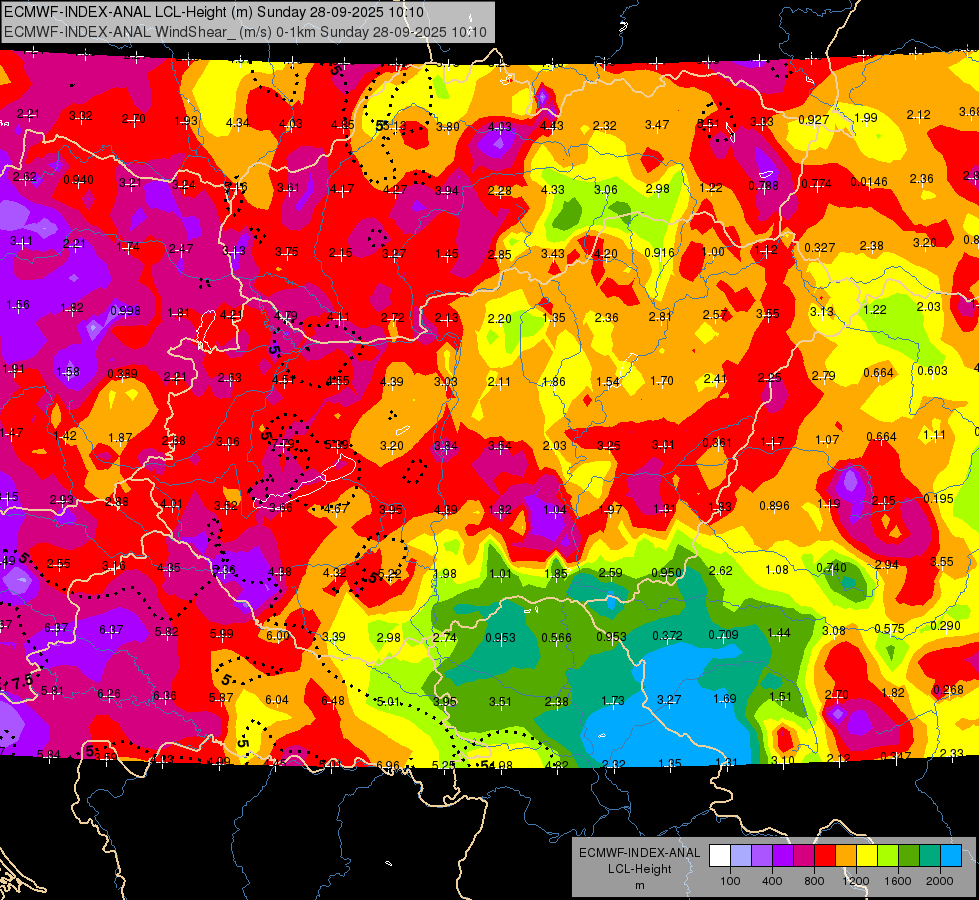
Task: Click the wind shear value 0.927
Action: tap(814, 119)
